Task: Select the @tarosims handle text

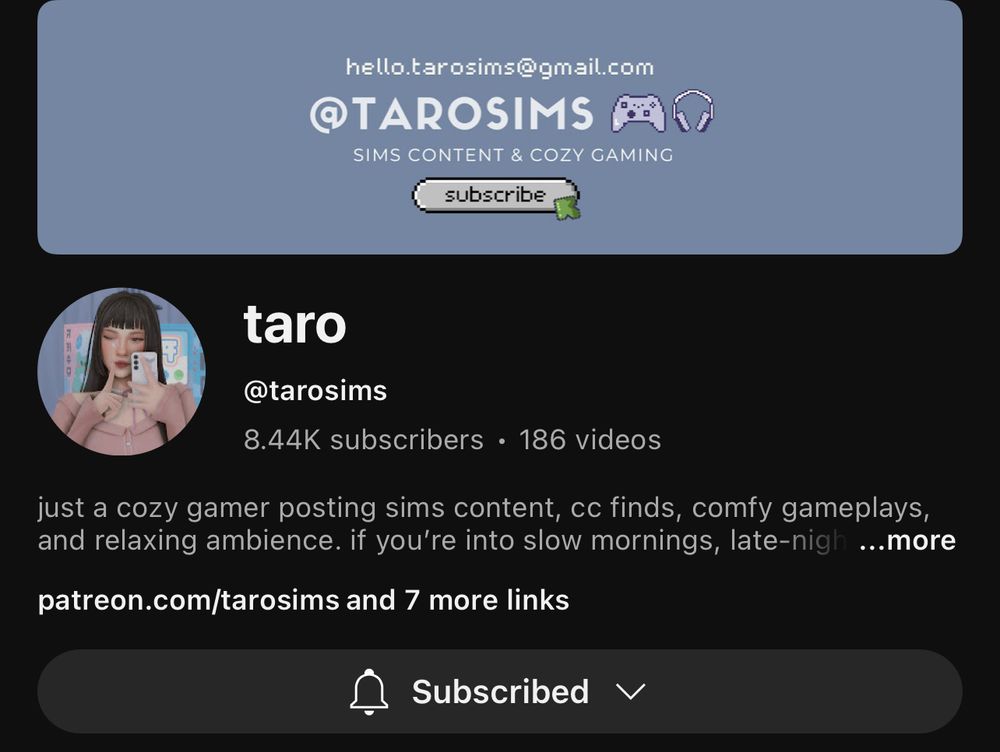Action: coord(315,390)
